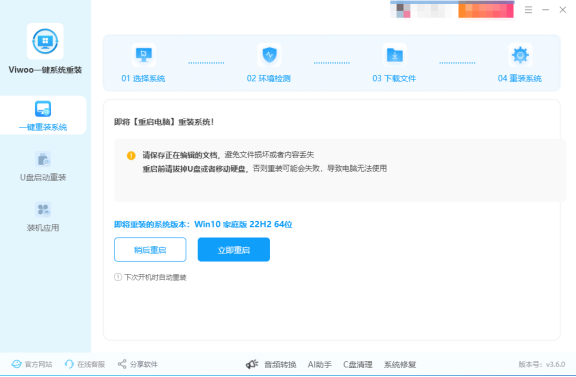Minimize the Viwoo window
576x377 pixels.
pyautogui.click(x=546, y=10)
